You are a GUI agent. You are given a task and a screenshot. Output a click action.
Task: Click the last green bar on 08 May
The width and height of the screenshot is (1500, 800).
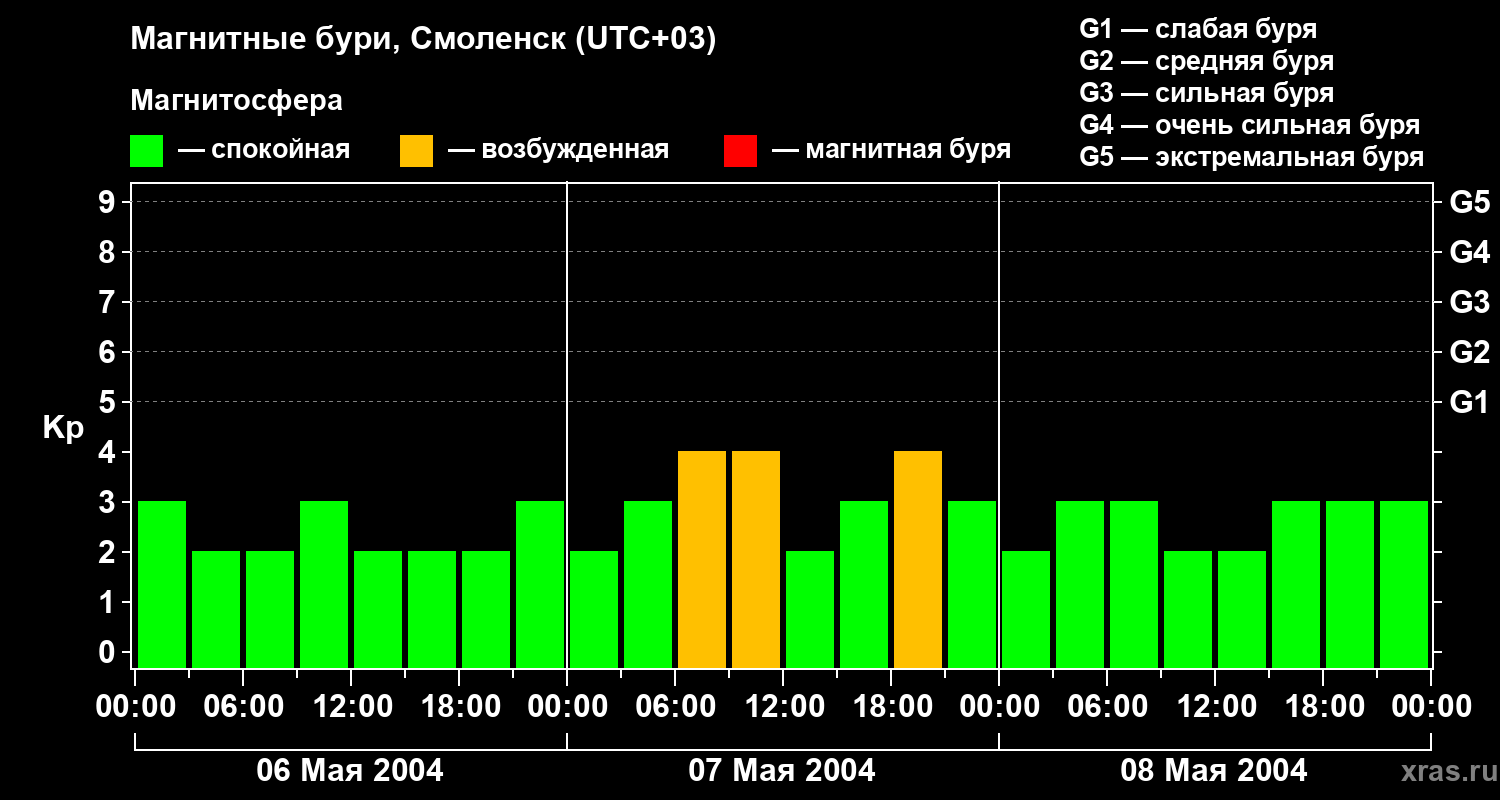click(x=1404, y=585)
